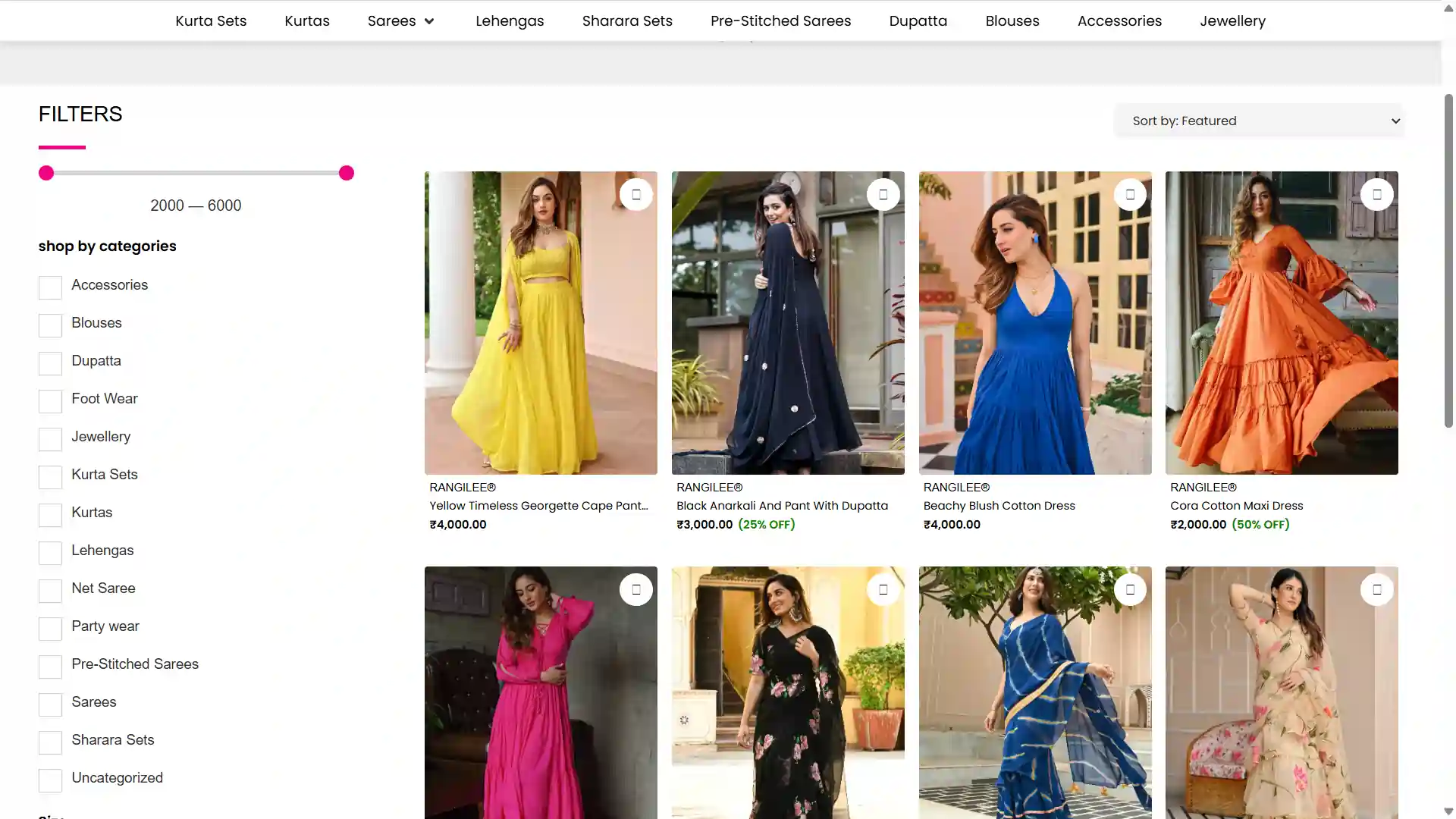Open the Cora Cotton Maxi Dress title link
This screenshot has width=1456, height=819.
(x=1236, y=506)
